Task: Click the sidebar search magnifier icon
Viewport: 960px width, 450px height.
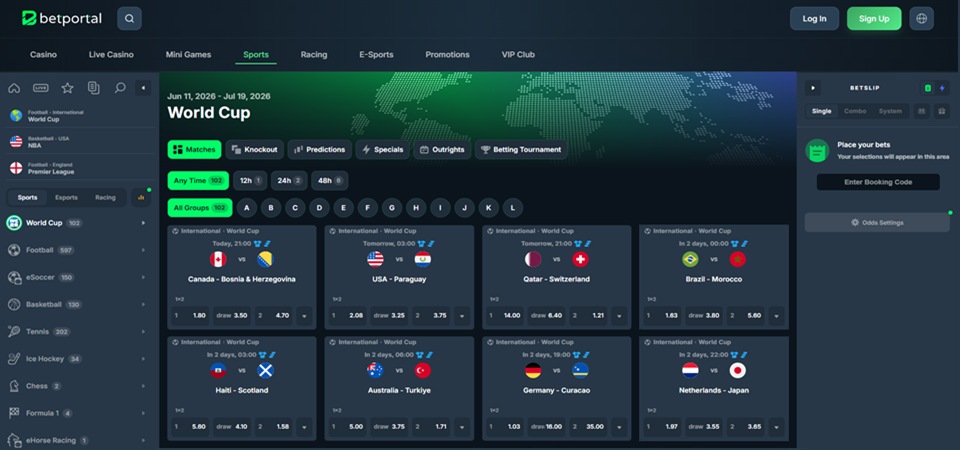Action: coord(120,88)
